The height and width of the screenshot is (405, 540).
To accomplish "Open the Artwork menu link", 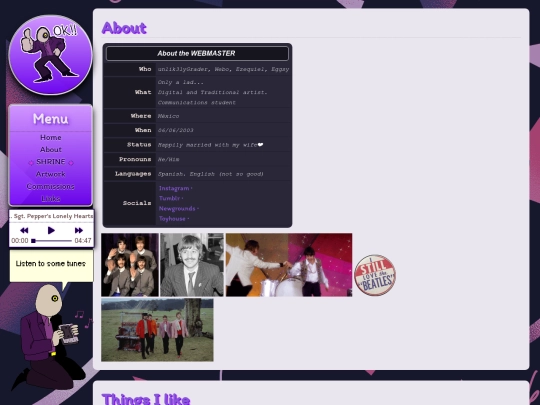I will (51, 174).
